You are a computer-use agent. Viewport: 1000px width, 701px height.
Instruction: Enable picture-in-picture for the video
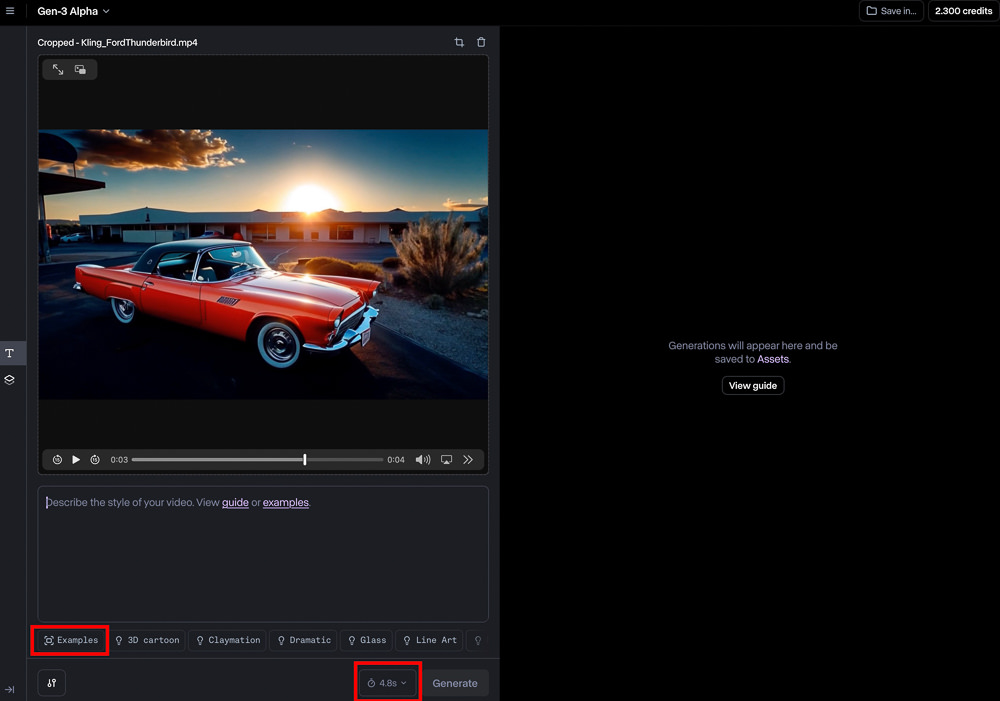(x=80, y=70)
